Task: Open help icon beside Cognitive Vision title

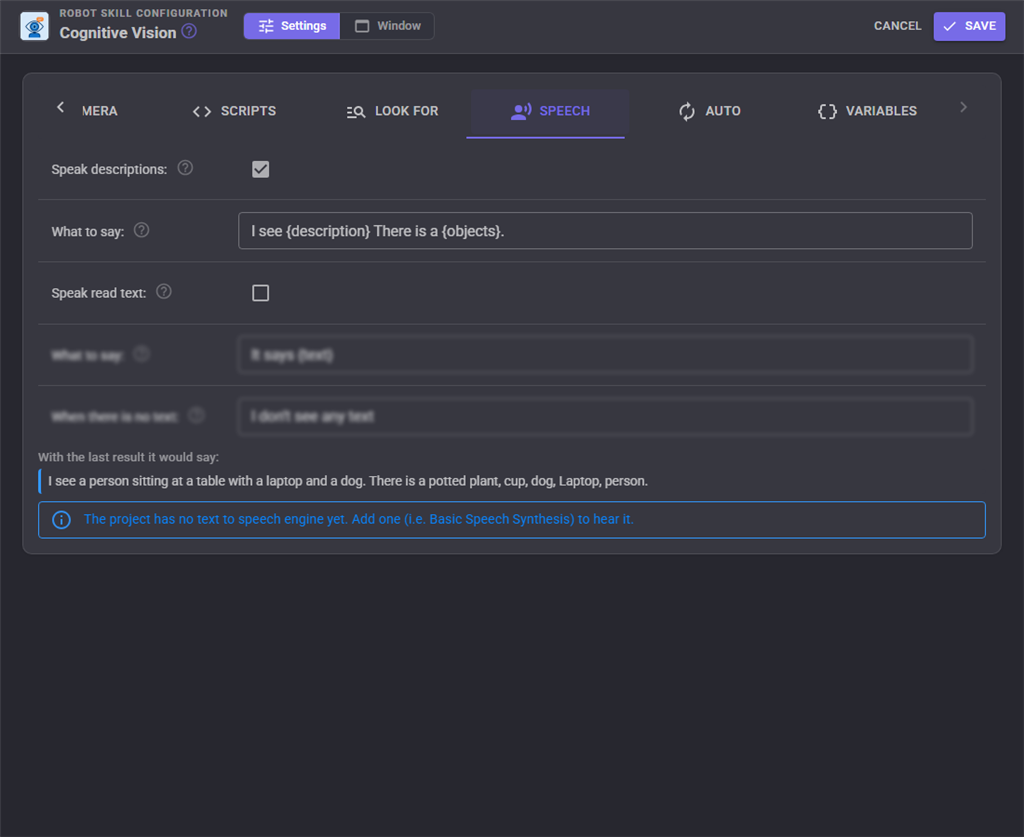Action: [x=189, y=31]
